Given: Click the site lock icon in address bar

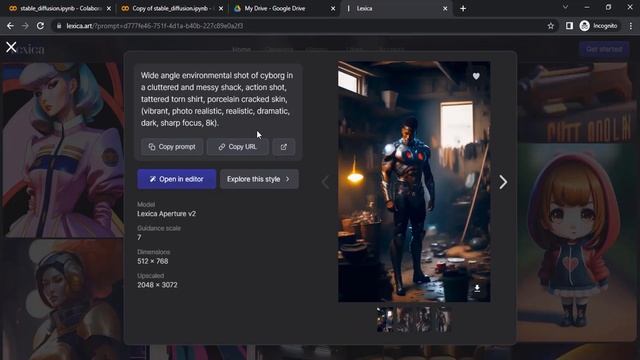Looking at the screenshot, I should [59, 26].
